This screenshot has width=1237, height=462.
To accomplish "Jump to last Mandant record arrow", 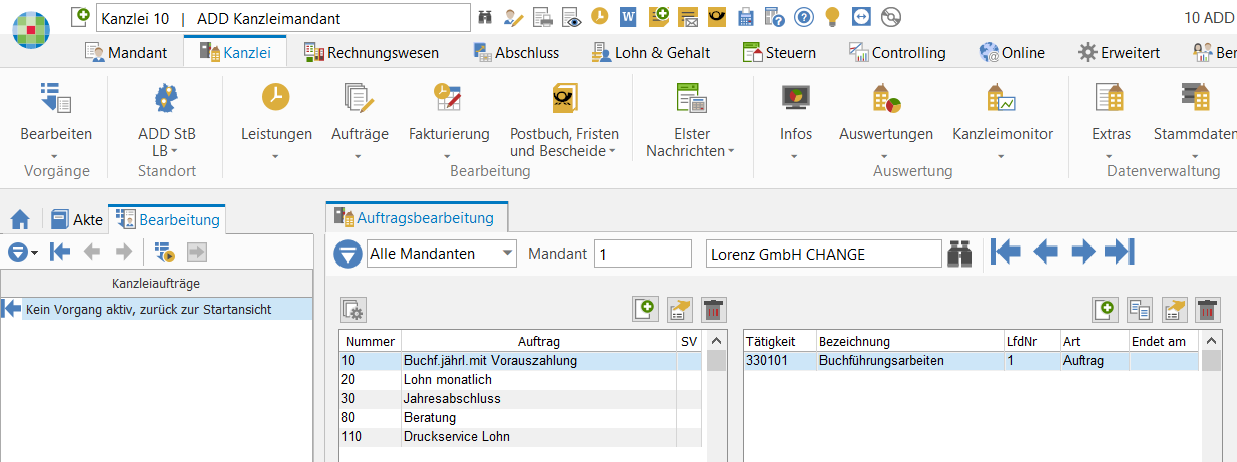I will click(x=1120, y=252).
